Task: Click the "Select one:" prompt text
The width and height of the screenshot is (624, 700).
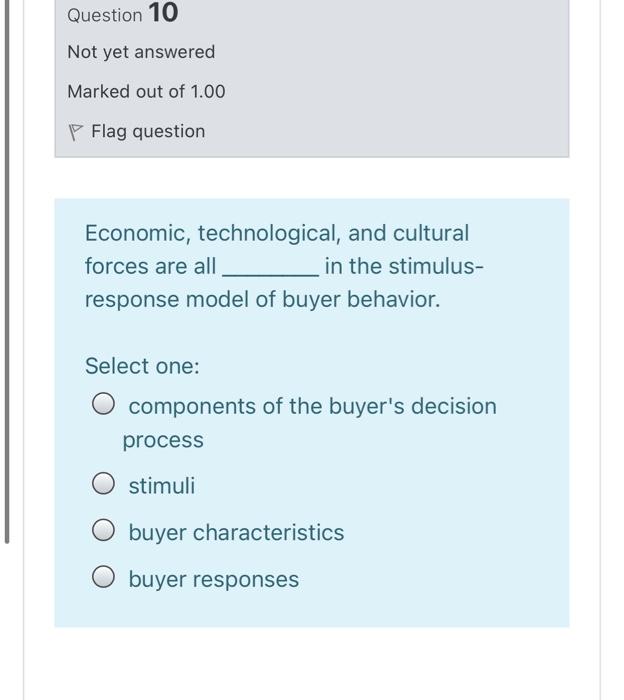Action: pos(142,366)
